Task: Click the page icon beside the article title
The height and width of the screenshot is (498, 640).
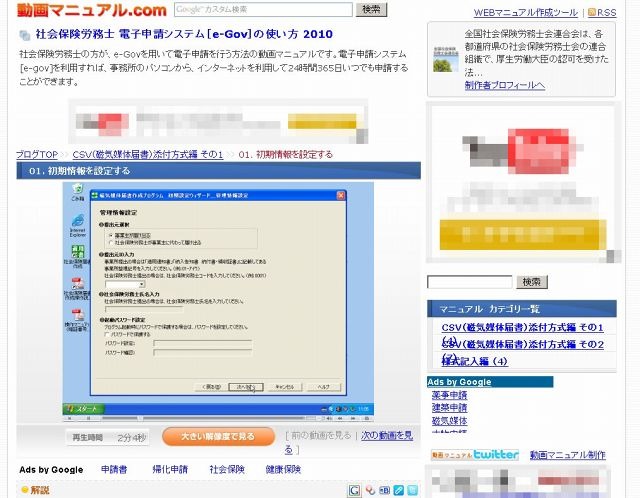Action: click(25, 35)
